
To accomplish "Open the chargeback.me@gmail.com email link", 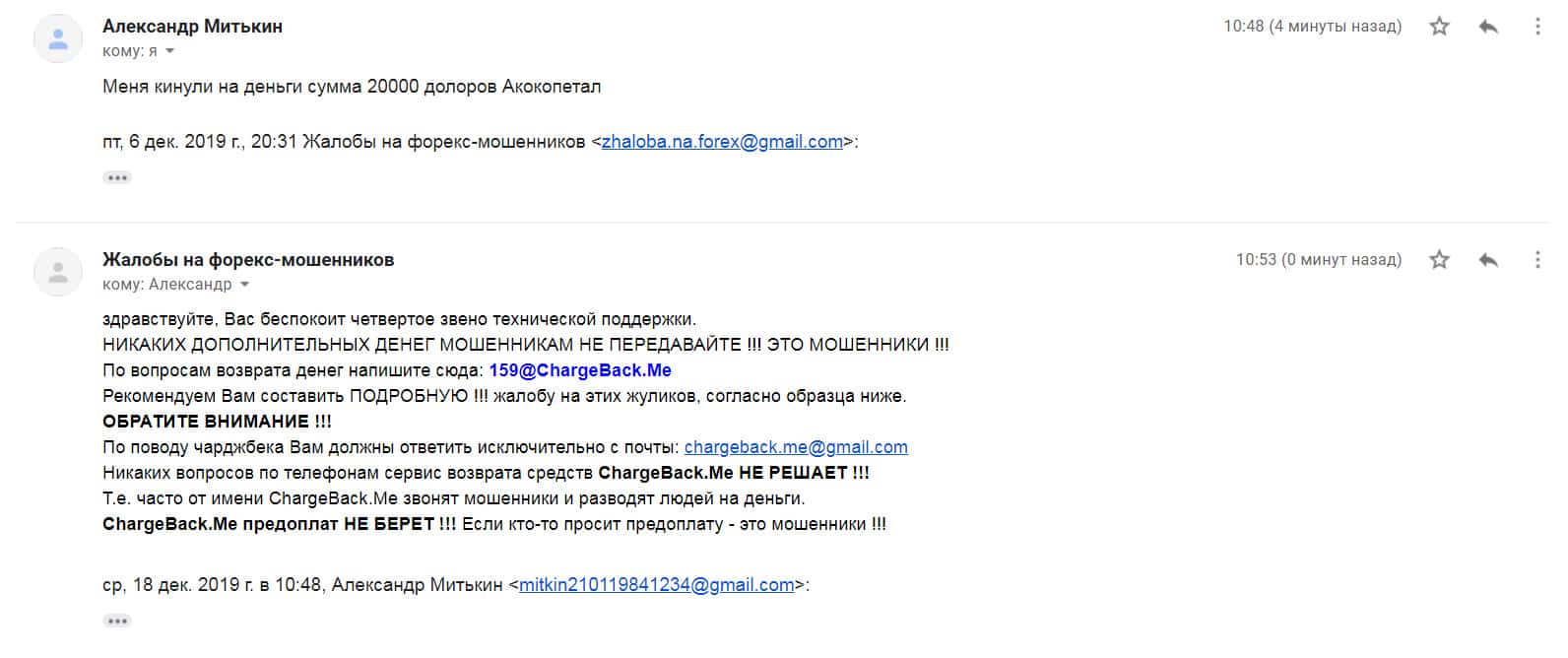I will coord(796,447).
